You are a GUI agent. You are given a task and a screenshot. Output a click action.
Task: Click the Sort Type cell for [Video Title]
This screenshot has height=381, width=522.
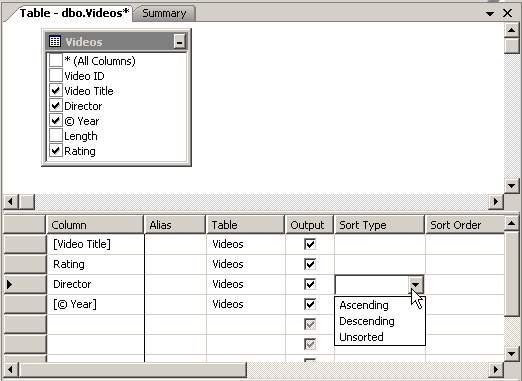tap(380, 244)
